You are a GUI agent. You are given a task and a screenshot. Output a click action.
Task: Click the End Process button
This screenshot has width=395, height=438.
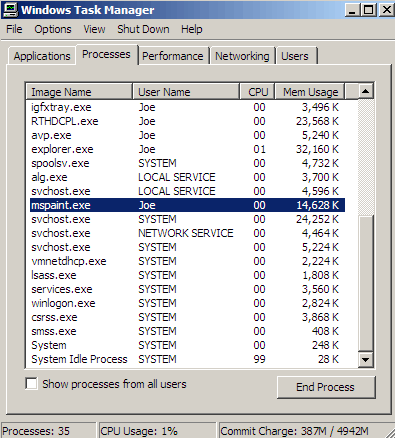pos(326,387)
